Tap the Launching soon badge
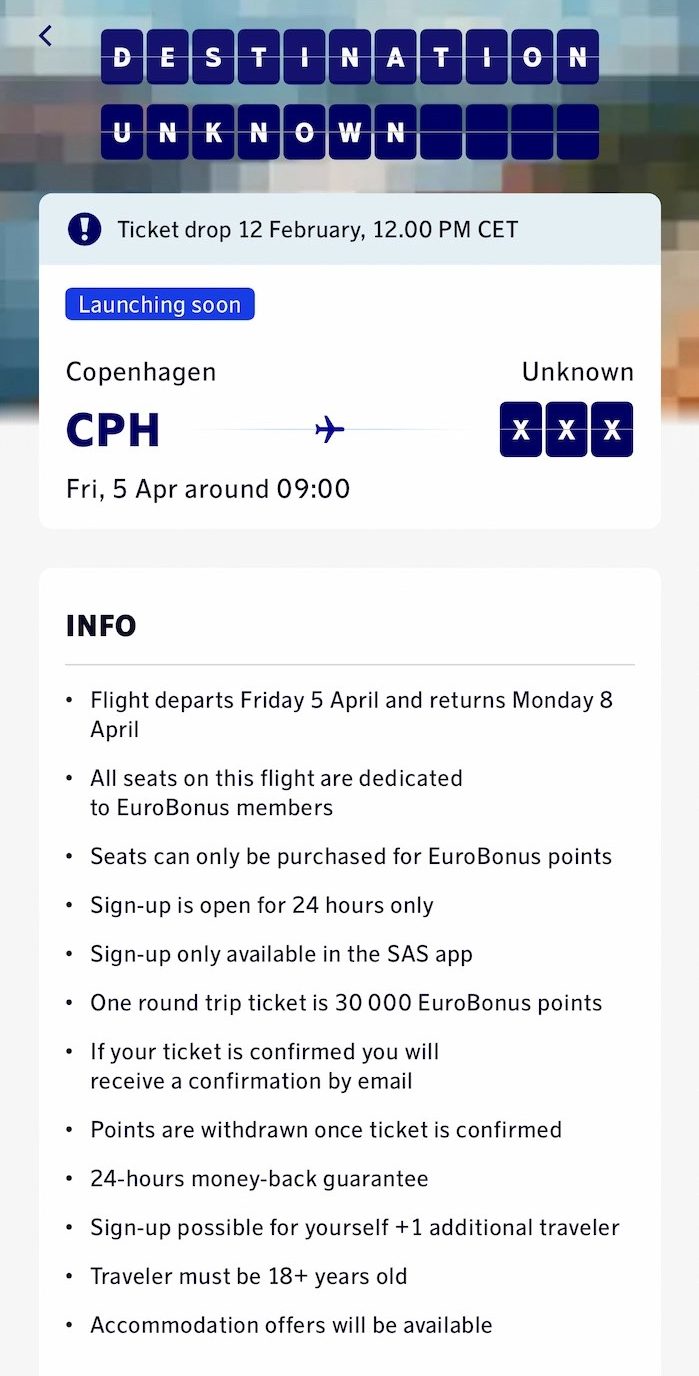Screen dimensions: 699x1376 [160, 304]
